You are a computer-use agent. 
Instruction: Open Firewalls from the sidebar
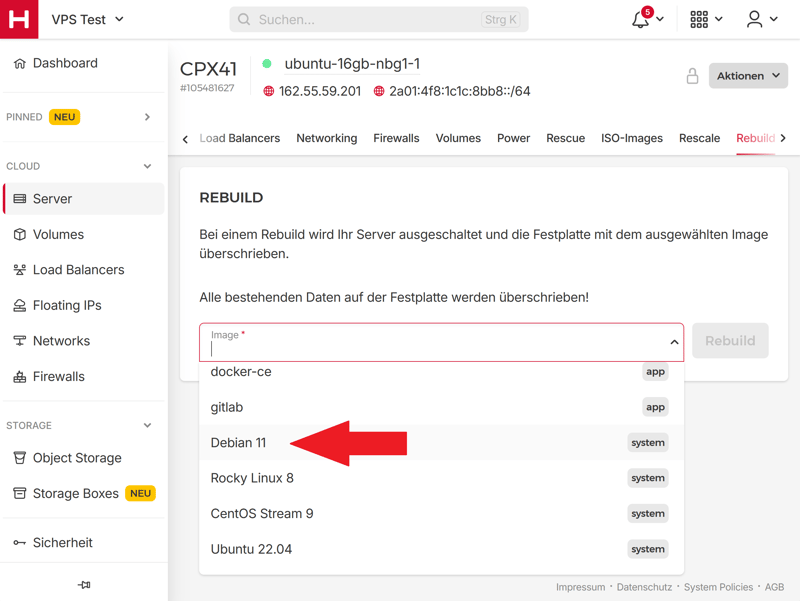point(58,377)
